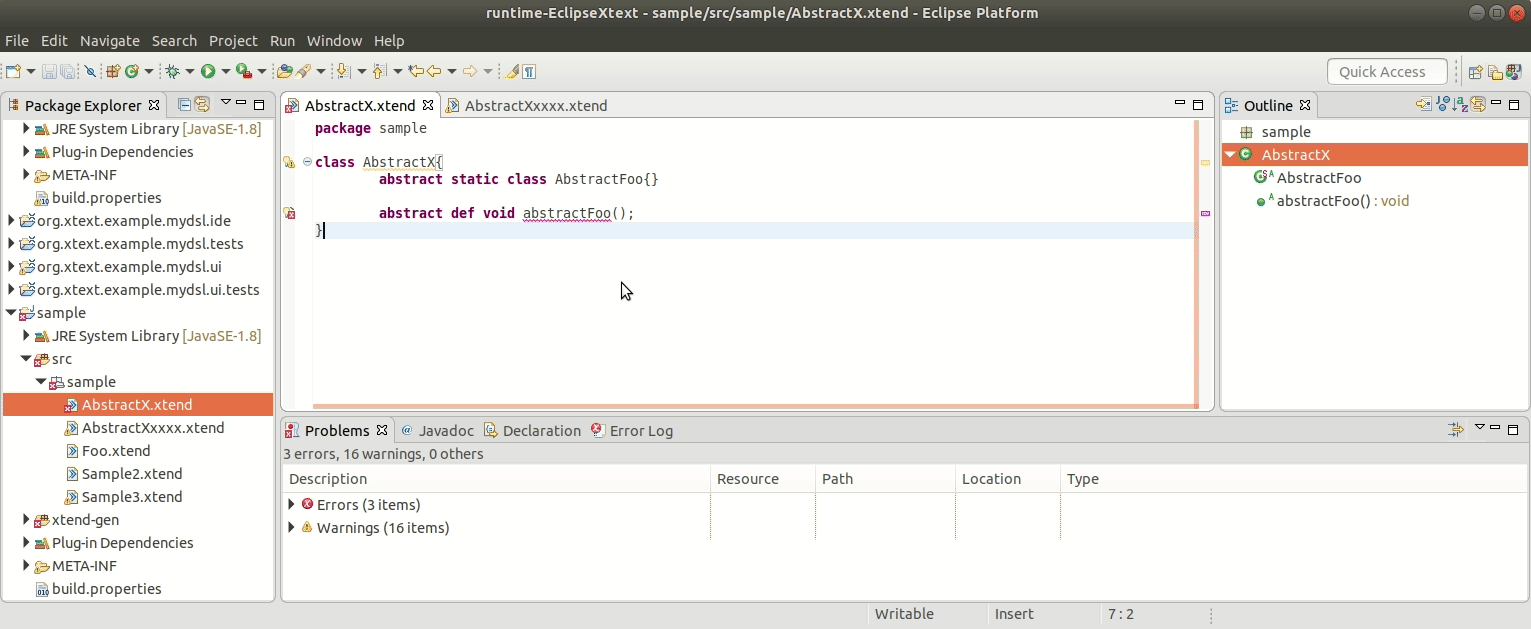
Task: Launch Debug with the bug icon
Action: (172, 71)
